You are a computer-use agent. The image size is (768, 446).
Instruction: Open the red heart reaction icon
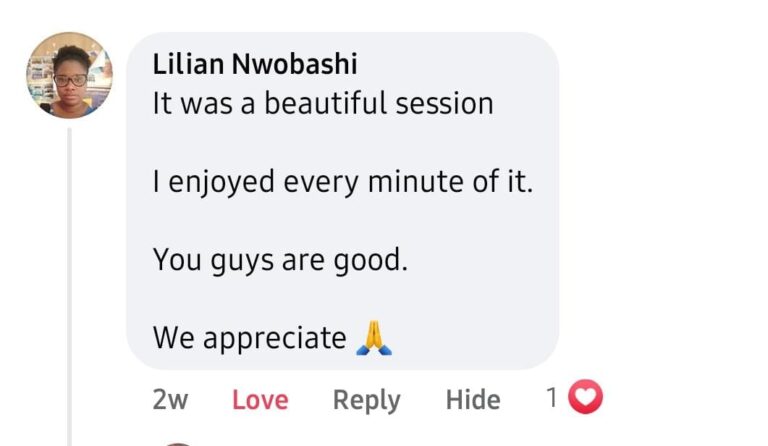click(585, 397)
